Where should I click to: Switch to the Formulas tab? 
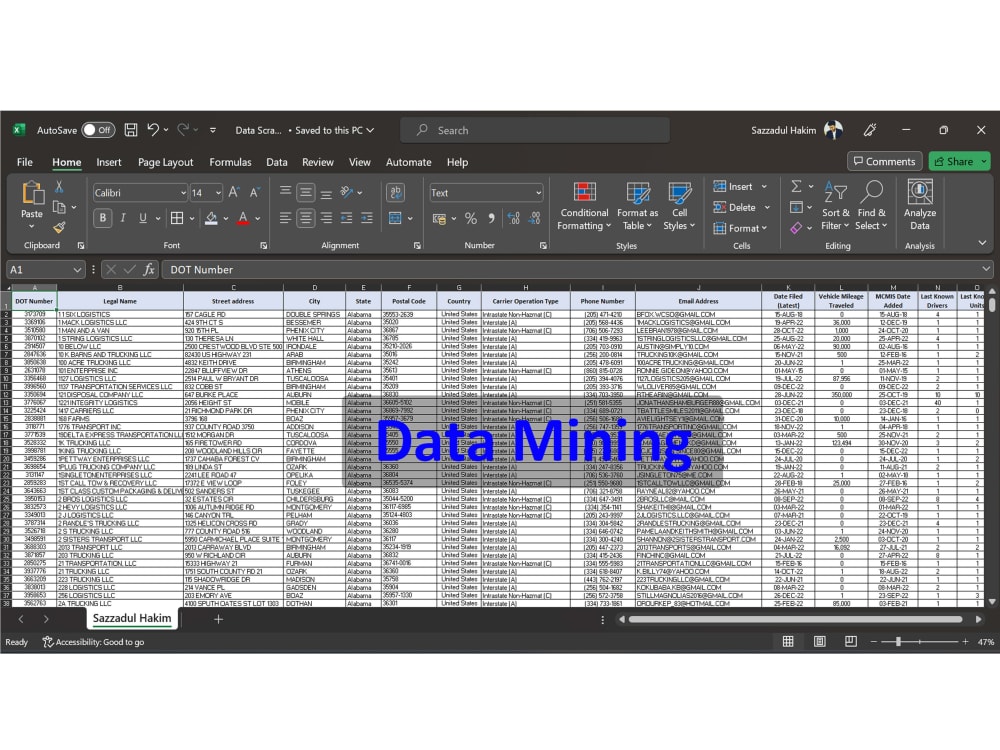point(230,162)
